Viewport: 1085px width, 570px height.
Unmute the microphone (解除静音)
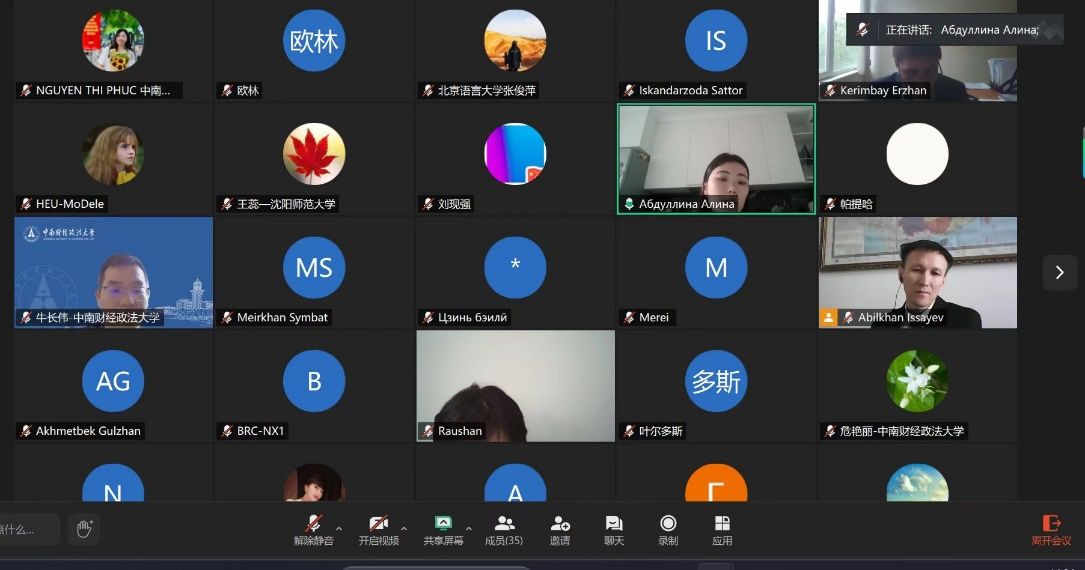coord(313,528)
